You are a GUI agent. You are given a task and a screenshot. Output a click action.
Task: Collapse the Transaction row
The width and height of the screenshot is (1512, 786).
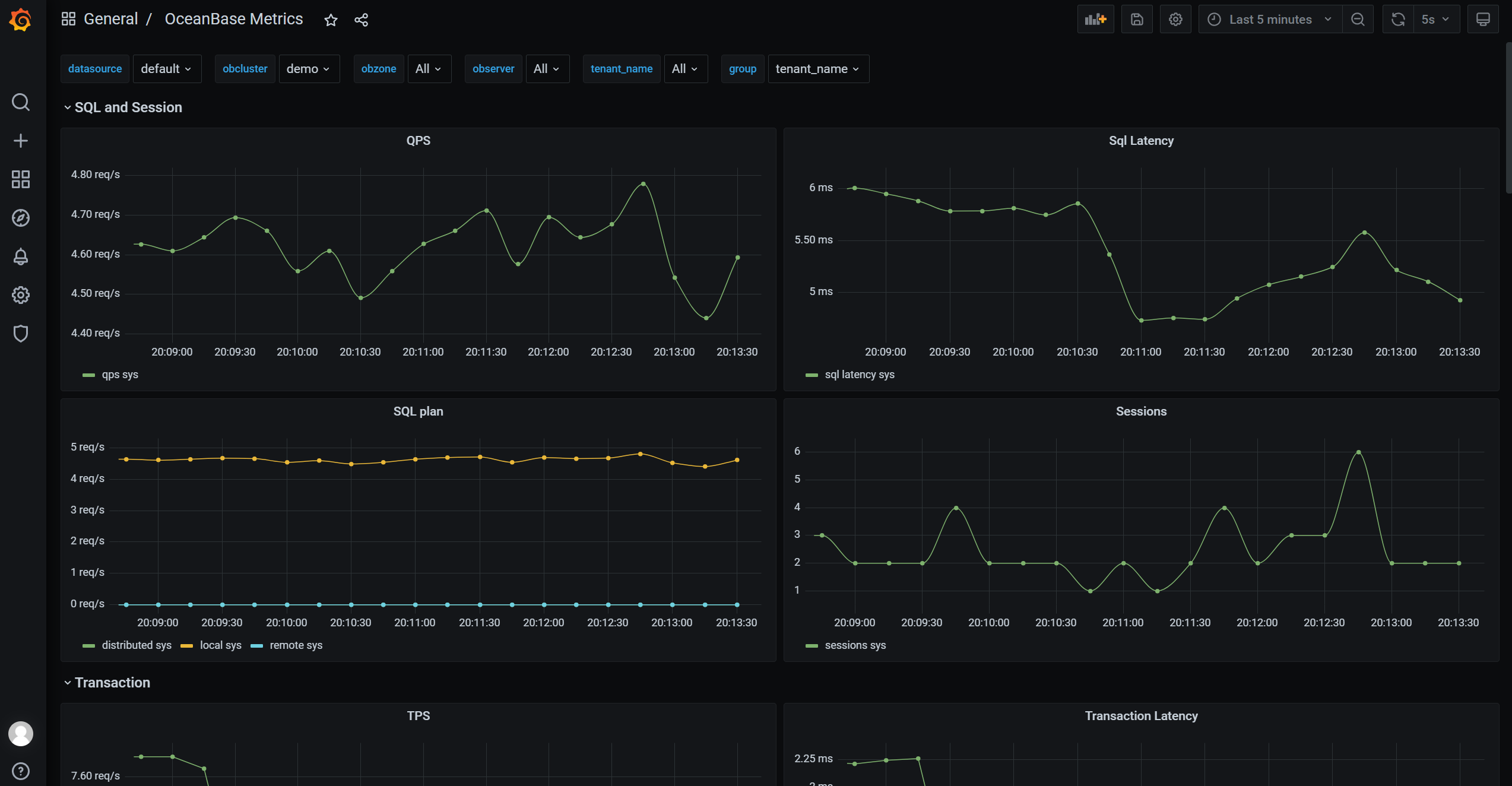107,683
